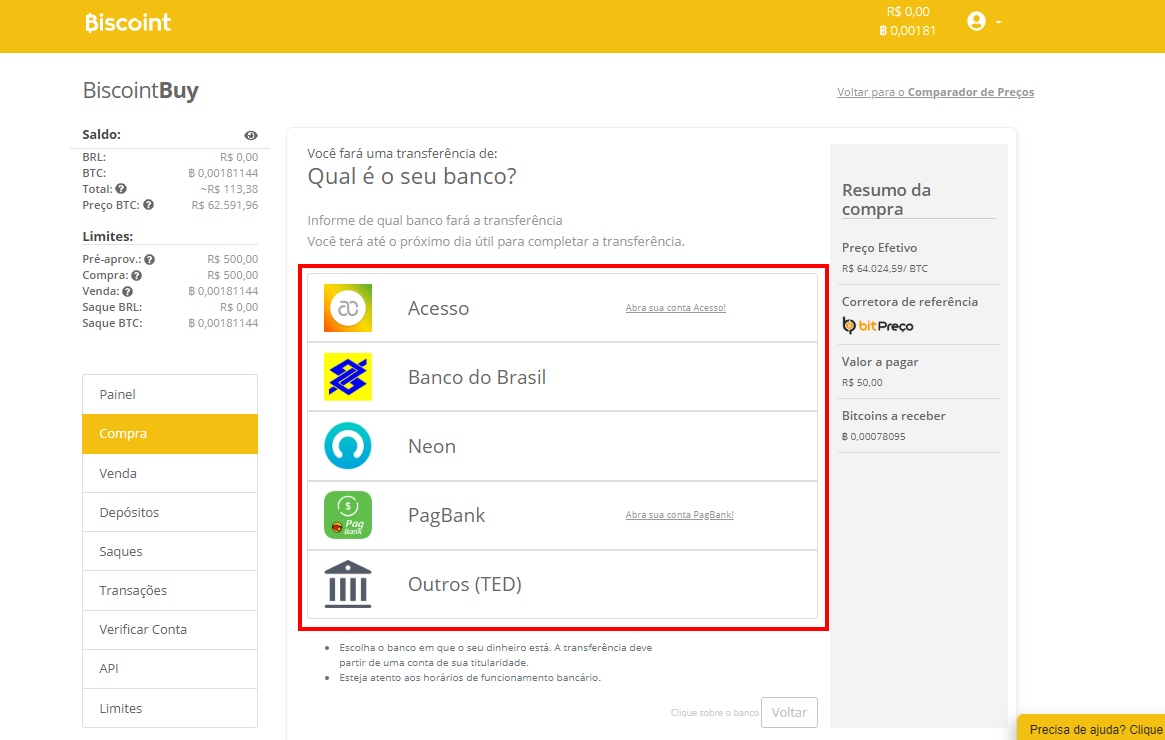Open Verificar Conta in the side menu

(x=170, y=629)
